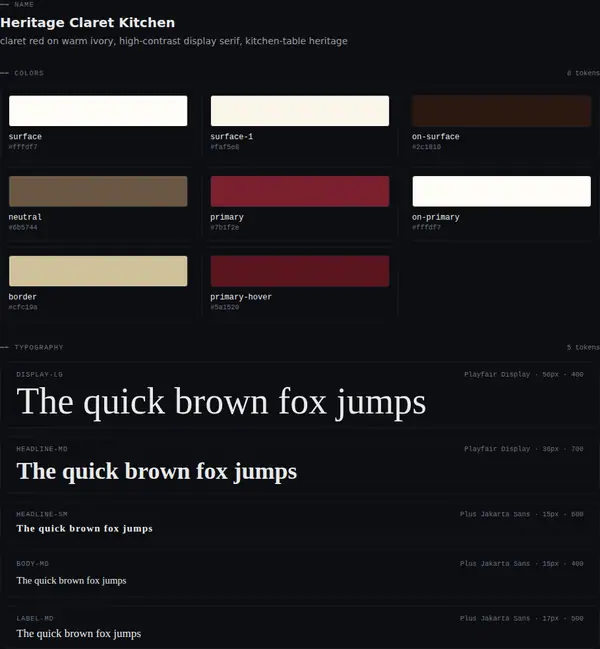Click the 'on-primary' token name
The width and height of the screenshot is (600, 649).
tap(436, 217)
